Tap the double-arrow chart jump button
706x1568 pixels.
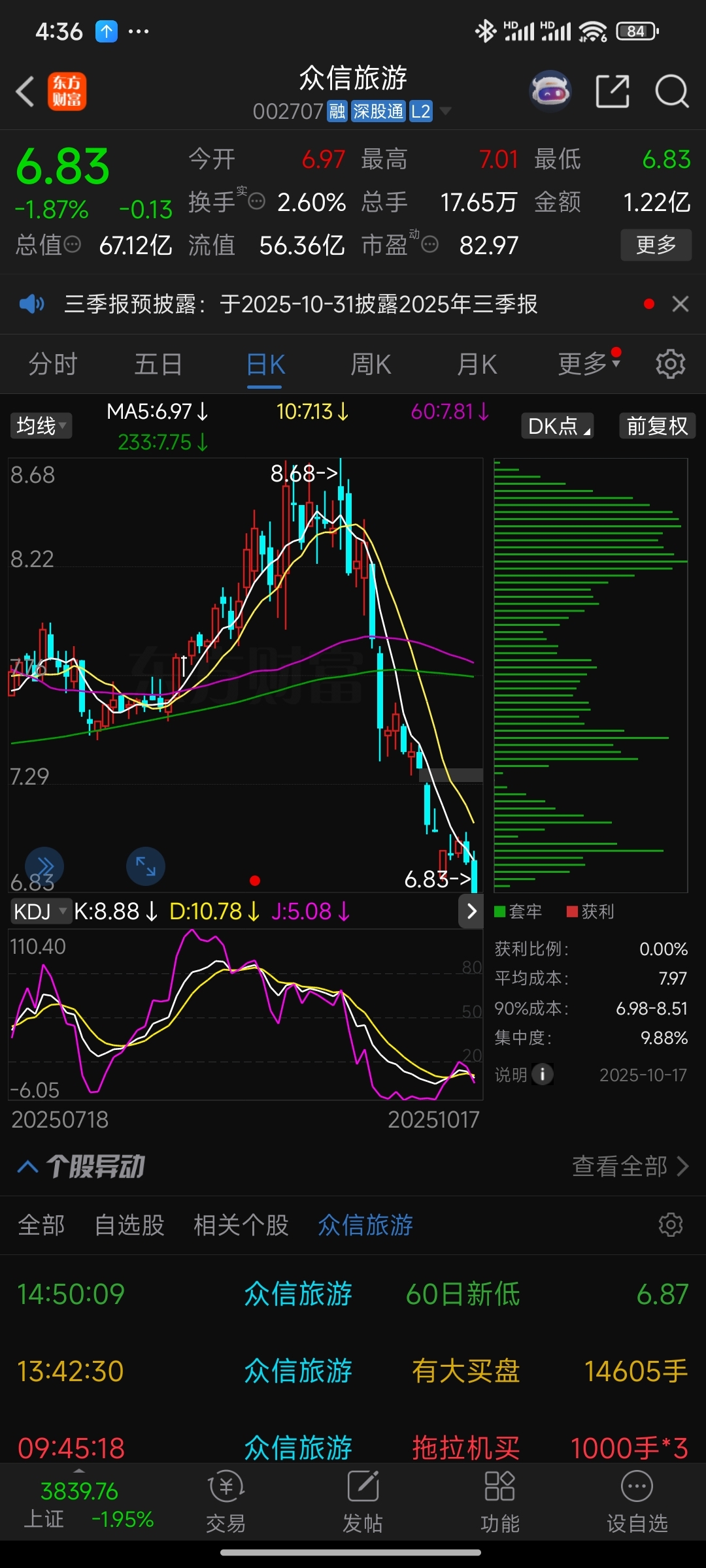tap(44, 866)
